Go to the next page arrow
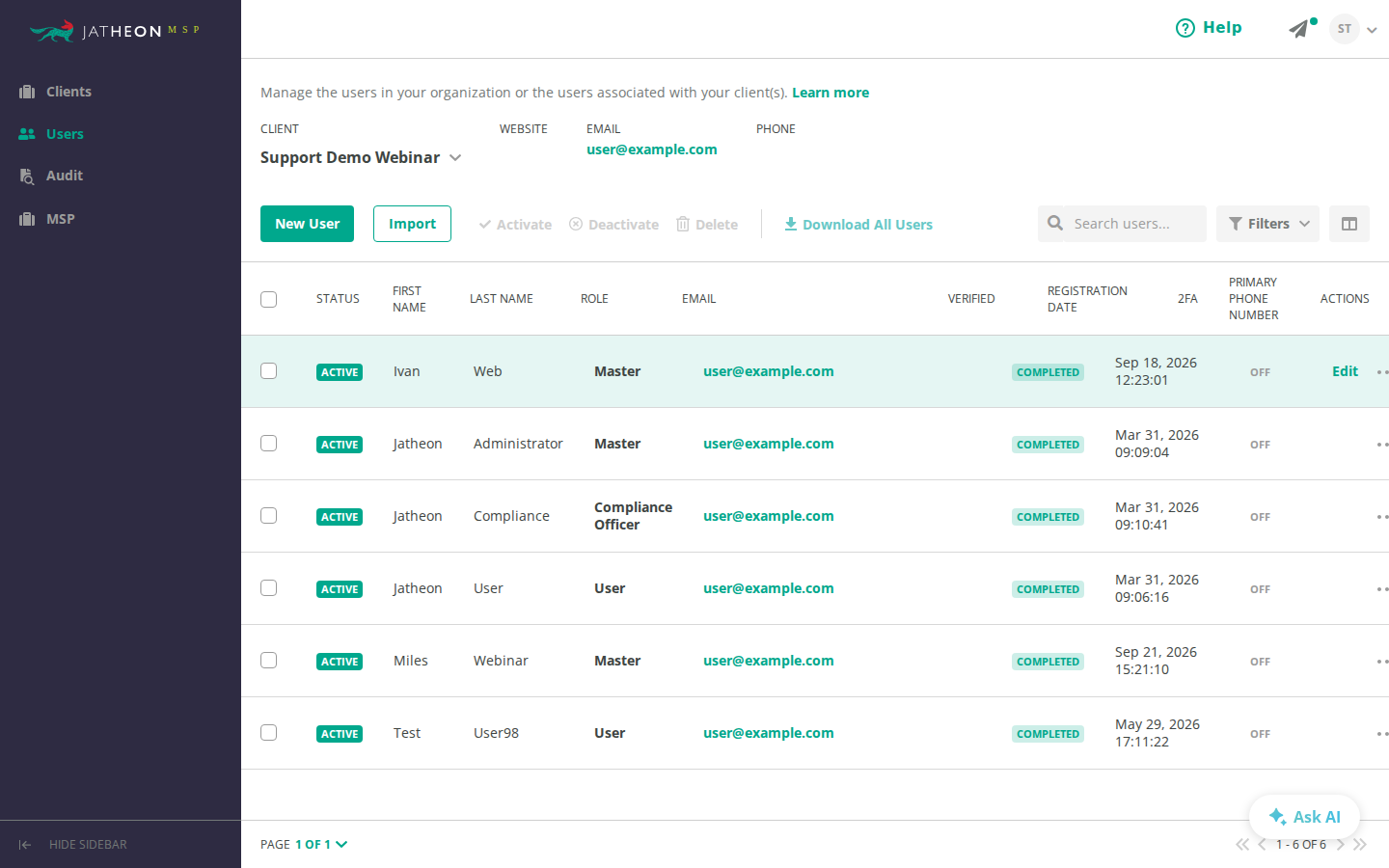 [1341, 845]
